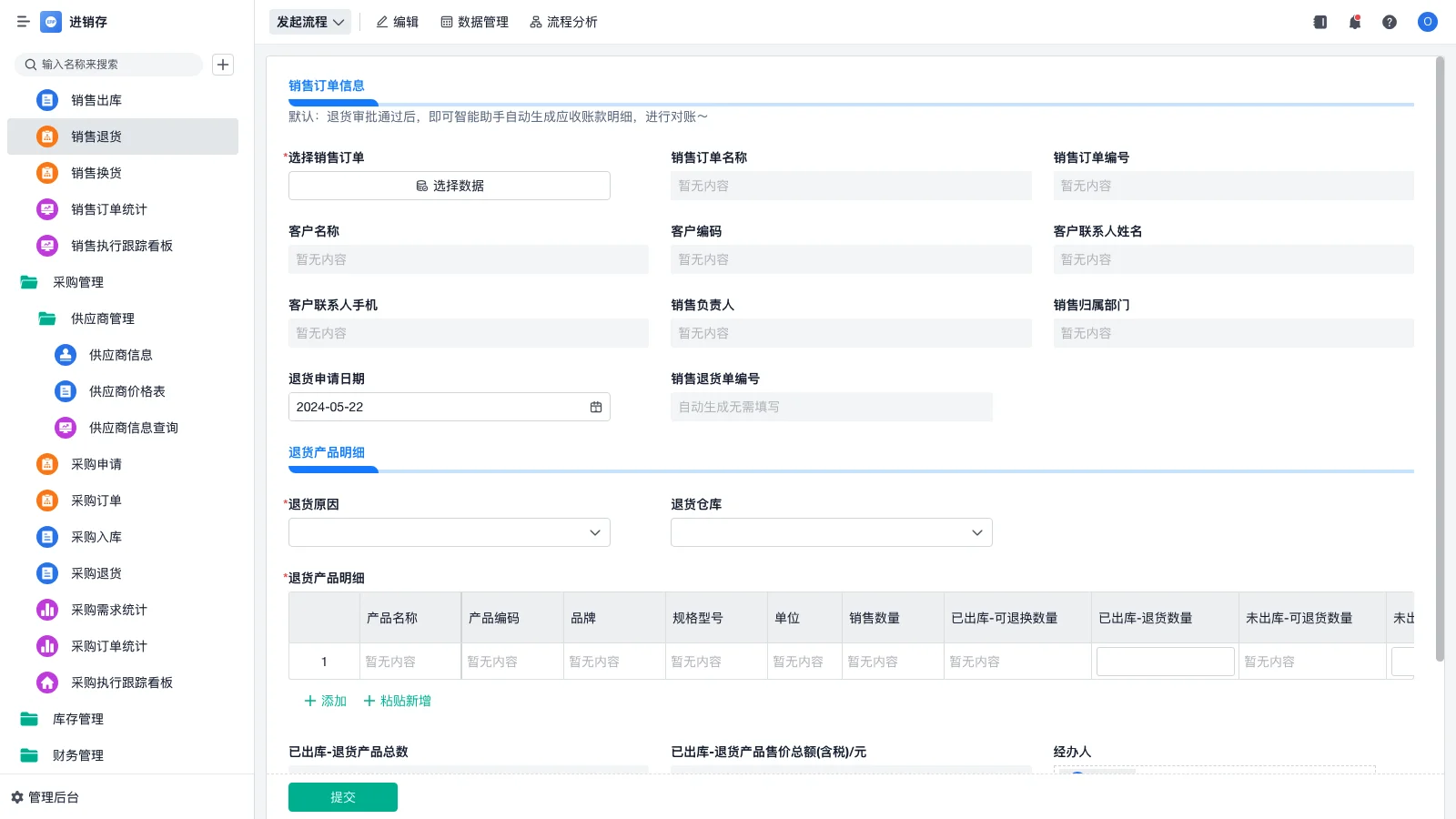
Task: Click the 退货申请日期 date field
Action: pos(450,407)
